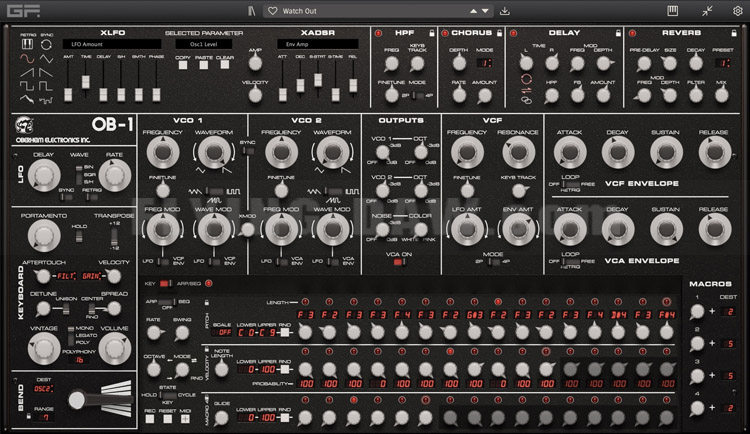Toggle the ARP/SEQ red LED
The height and width of the screenshot is (434, 750).
tap(209, 283)
